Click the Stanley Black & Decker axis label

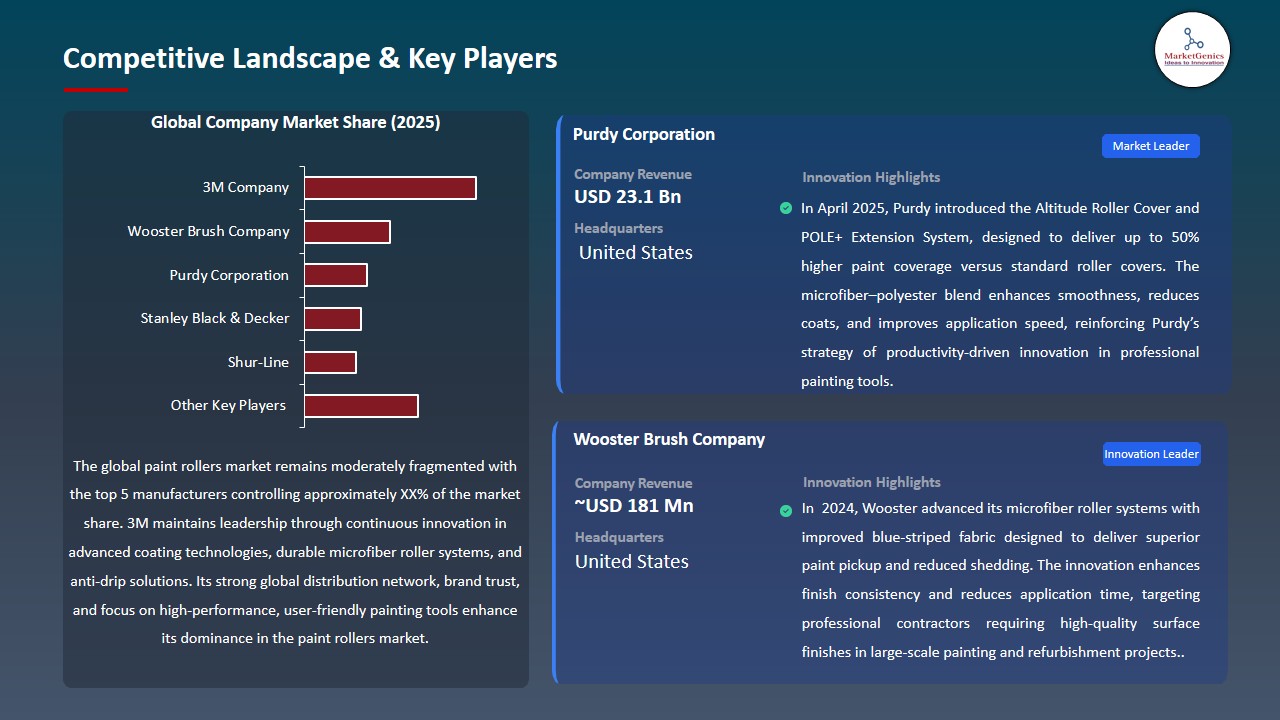215,318
